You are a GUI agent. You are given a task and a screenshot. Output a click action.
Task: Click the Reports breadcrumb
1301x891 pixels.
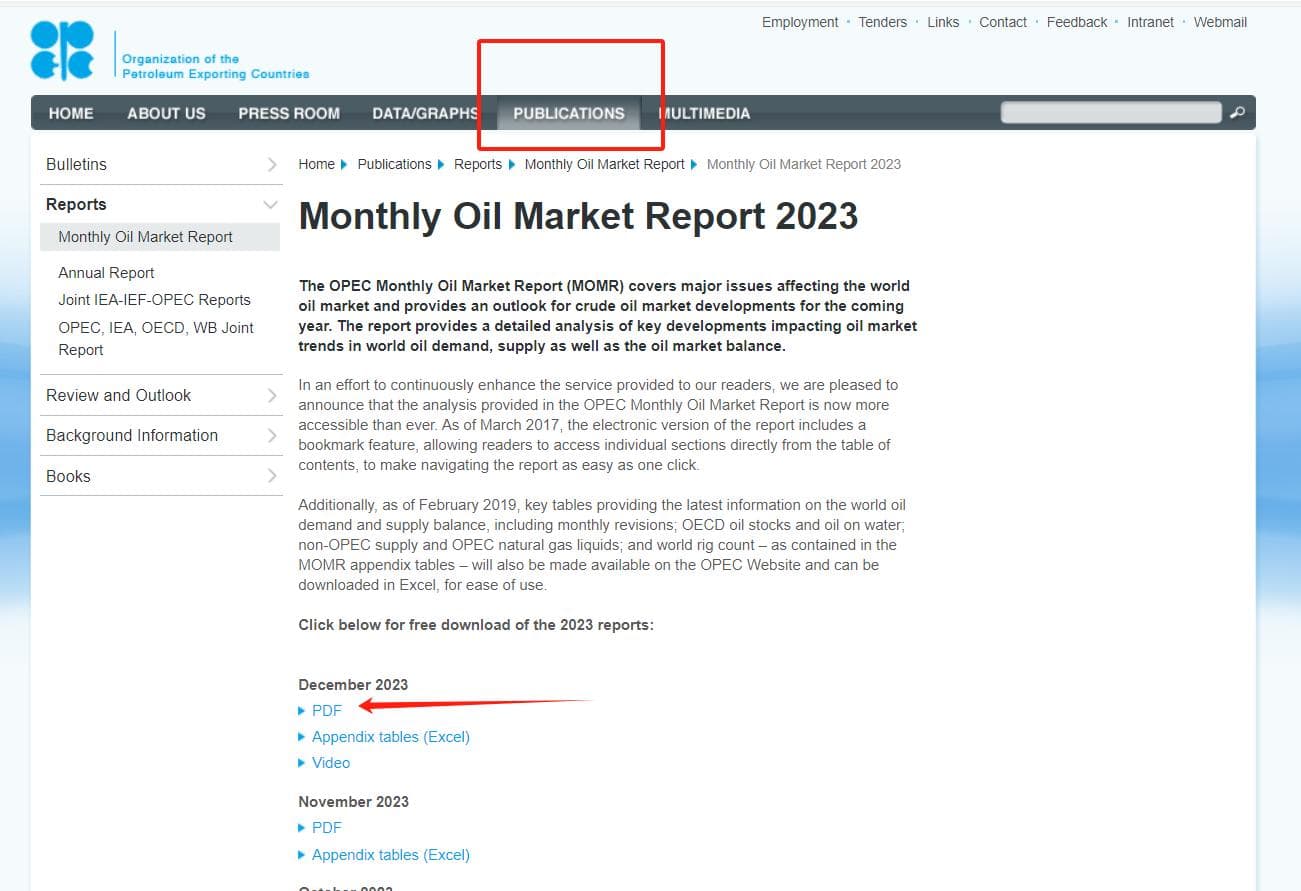point(478,164)
